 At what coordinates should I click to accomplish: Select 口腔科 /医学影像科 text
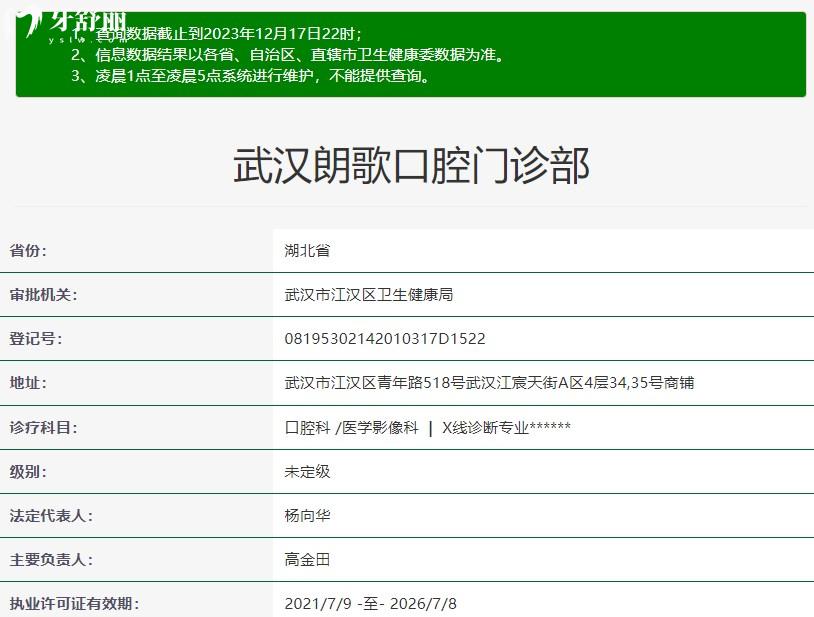351,428
